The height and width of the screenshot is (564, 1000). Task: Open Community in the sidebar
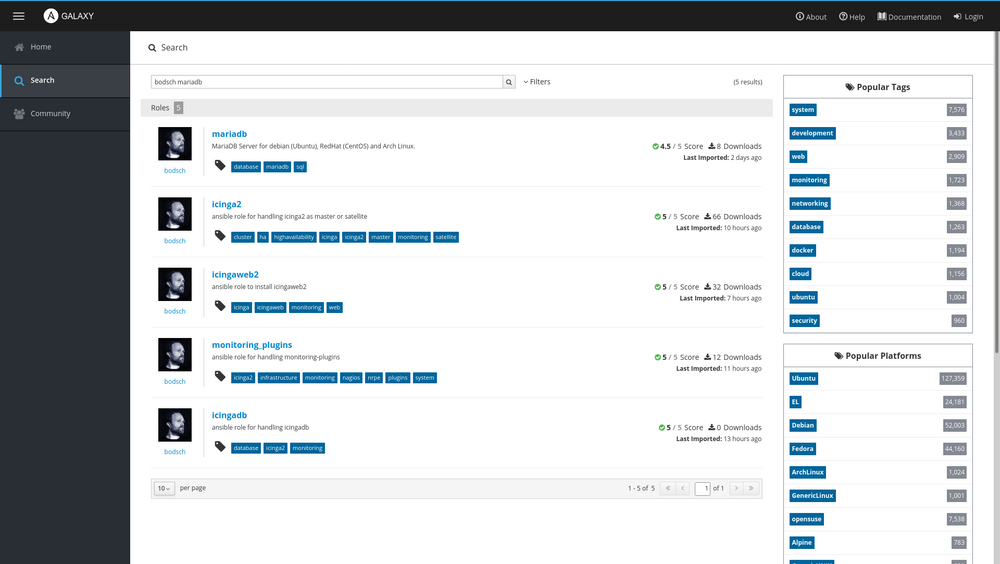tap(65, 114)
